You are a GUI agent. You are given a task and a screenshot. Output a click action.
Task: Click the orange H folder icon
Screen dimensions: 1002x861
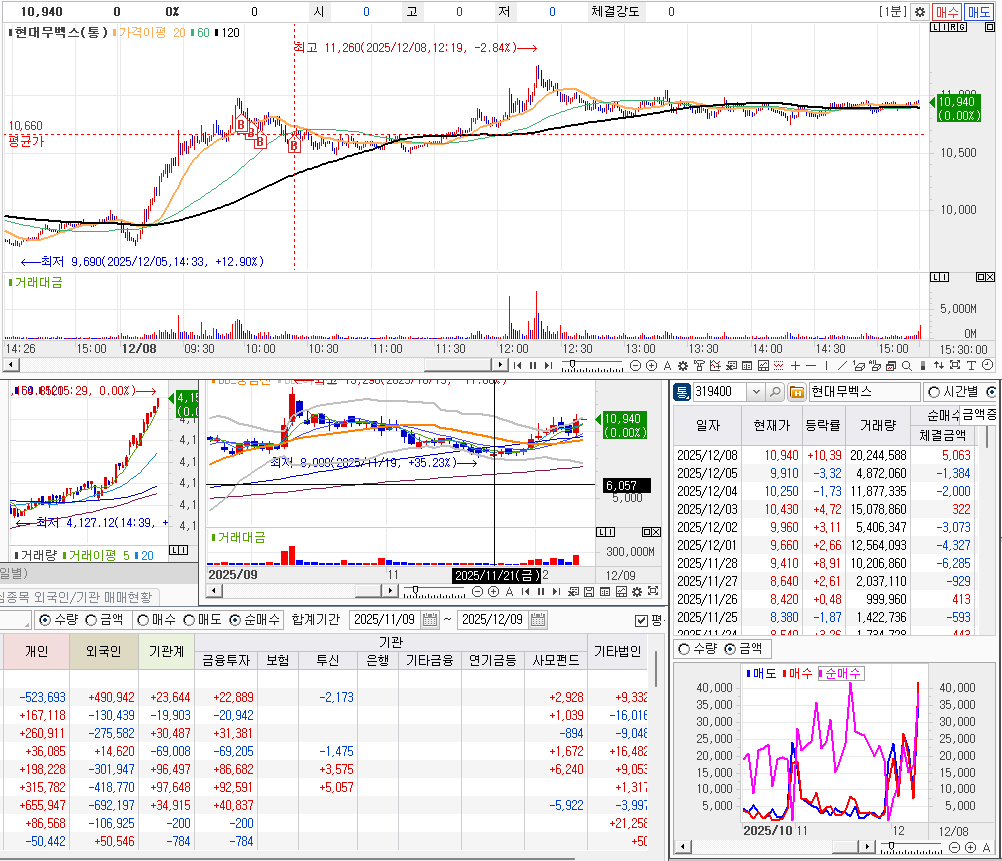(x=796, y=392)
